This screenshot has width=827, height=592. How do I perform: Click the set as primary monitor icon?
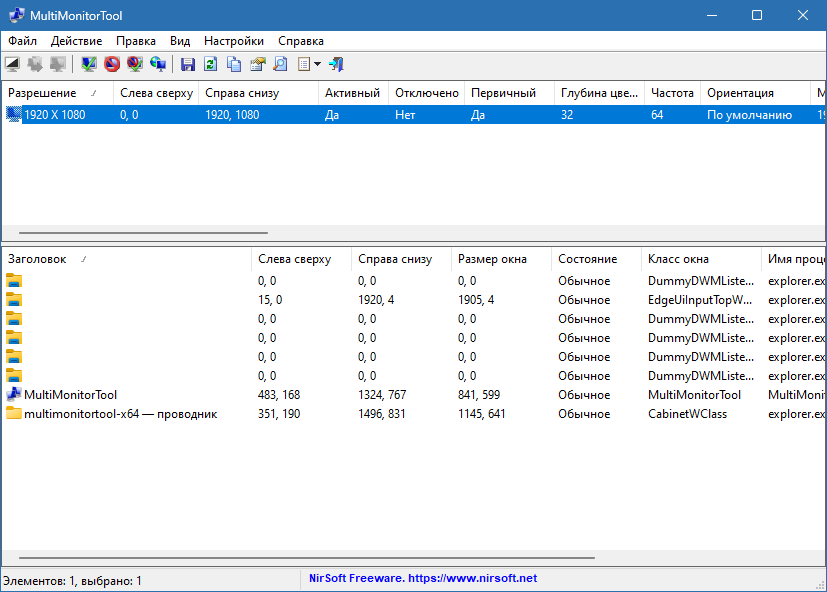pos(158,64)
